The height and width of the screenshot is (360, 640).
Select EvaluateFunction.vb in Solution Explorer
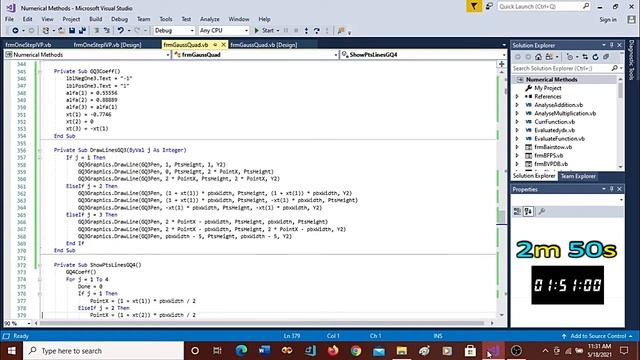pyautogui.click(x=559, y=139)
